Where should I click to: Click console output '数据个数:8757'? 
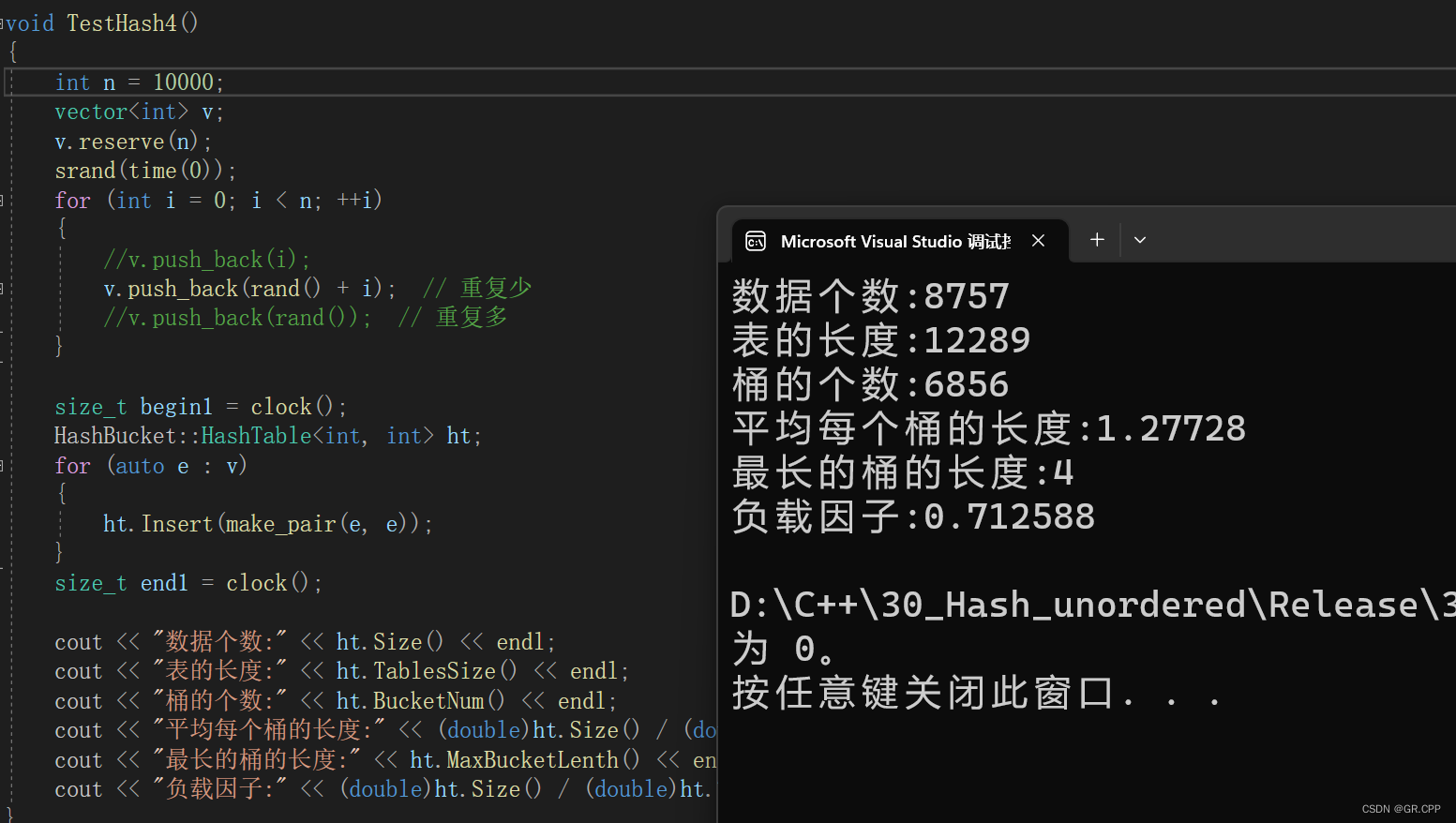871,296
